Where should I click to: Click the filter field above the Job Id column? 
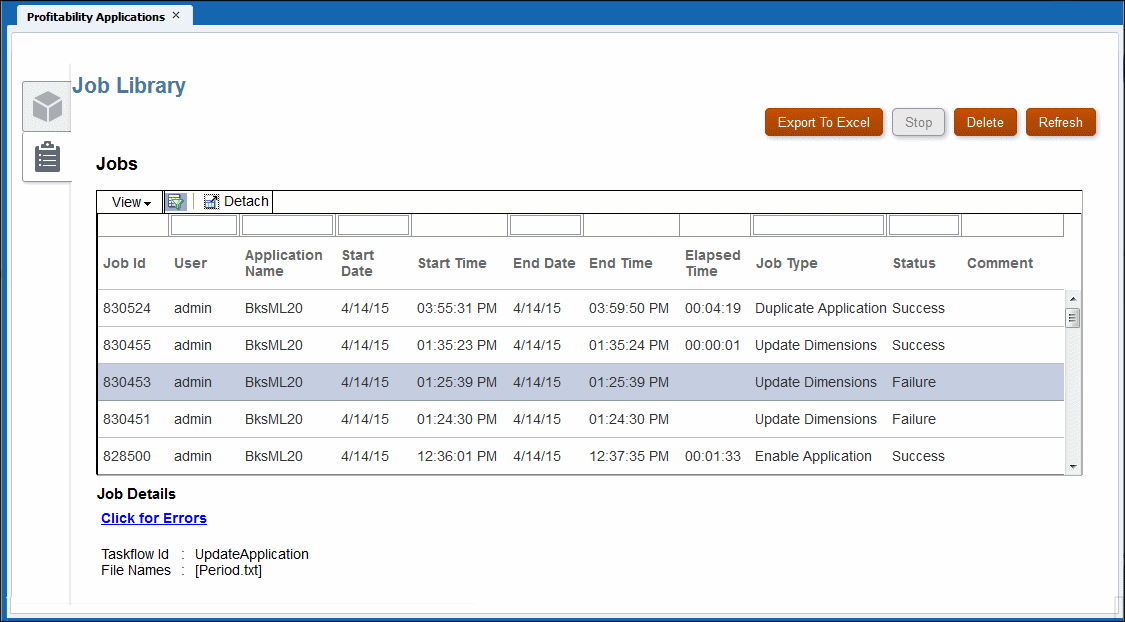[x=131, y=224]
